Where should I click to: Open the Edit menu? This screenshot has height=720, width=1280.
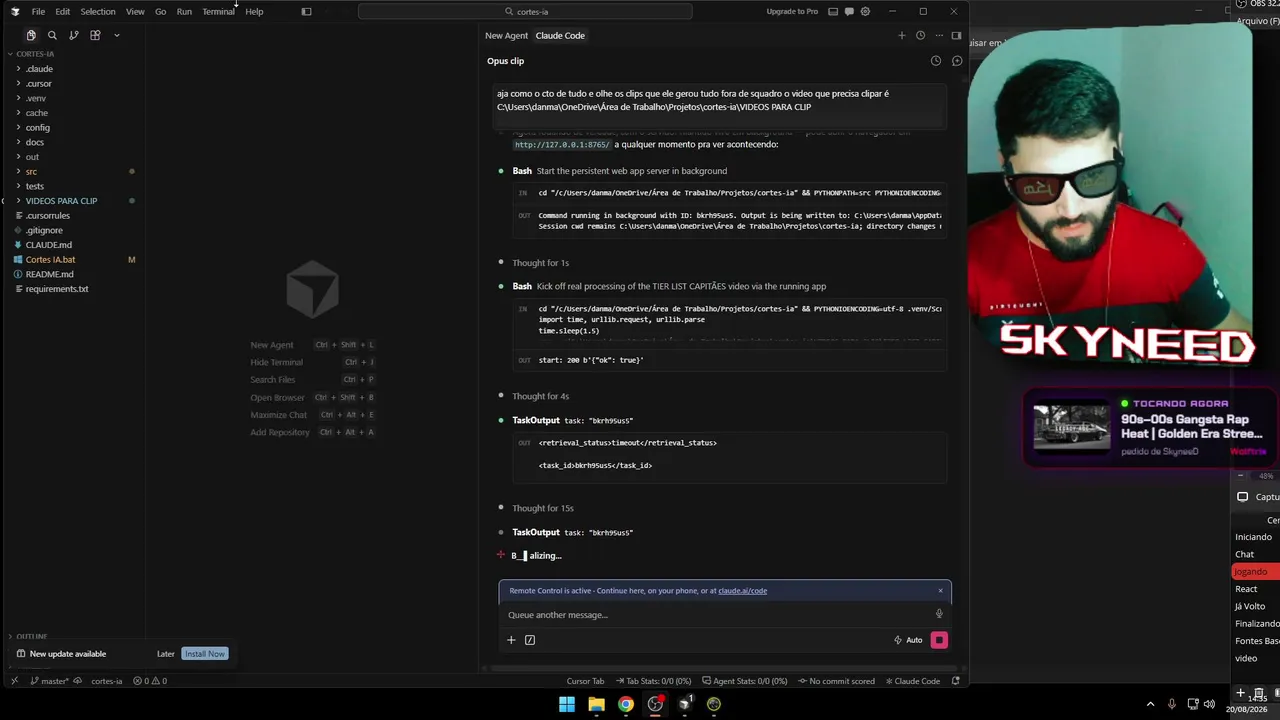[62, 12]
